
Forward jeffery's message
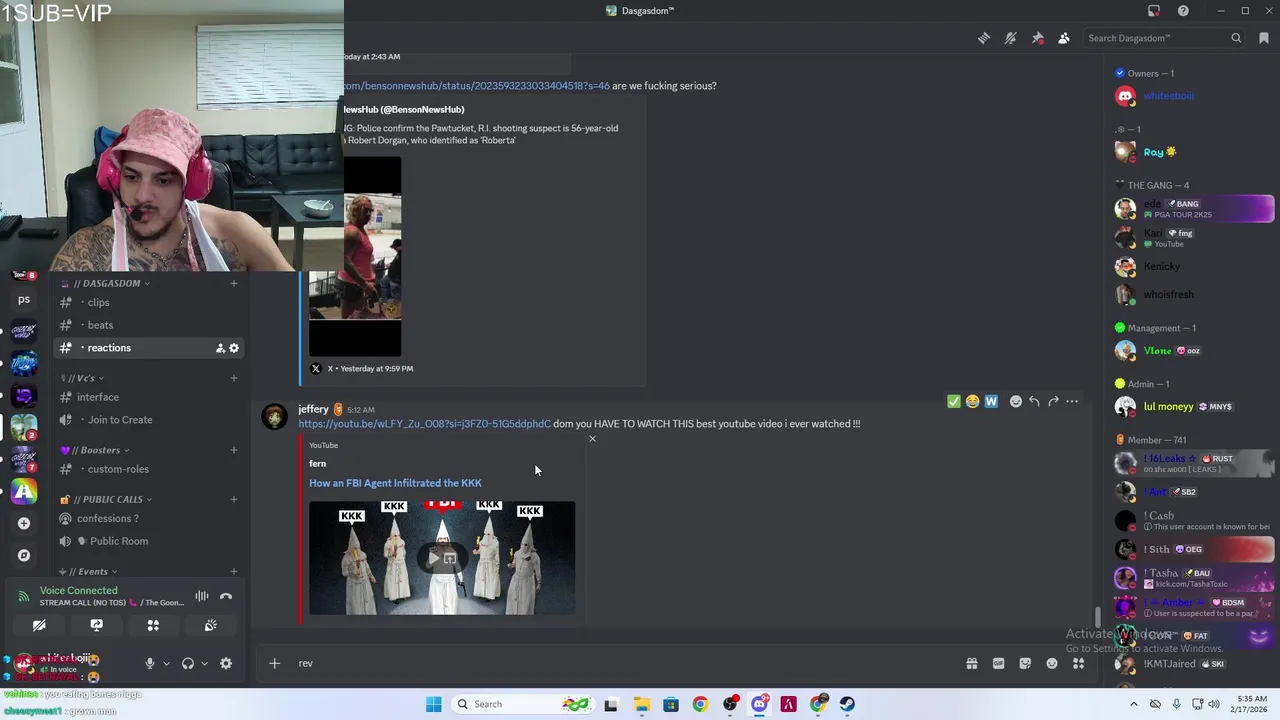coord(1053,402)
